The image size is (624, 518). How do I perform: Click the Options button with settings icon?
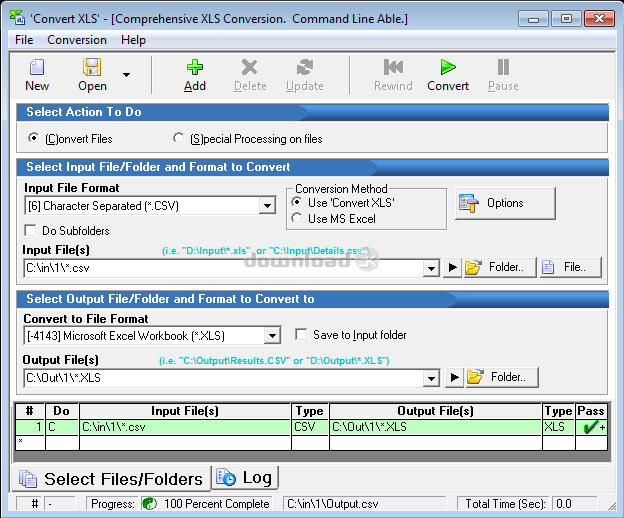pyautogui.click(x=505, y=203)
